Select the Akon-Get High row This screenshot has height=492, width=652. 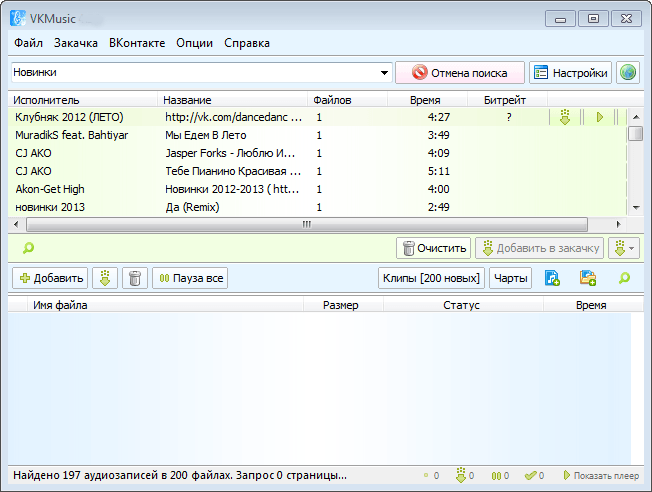click(x=317, y=189)
